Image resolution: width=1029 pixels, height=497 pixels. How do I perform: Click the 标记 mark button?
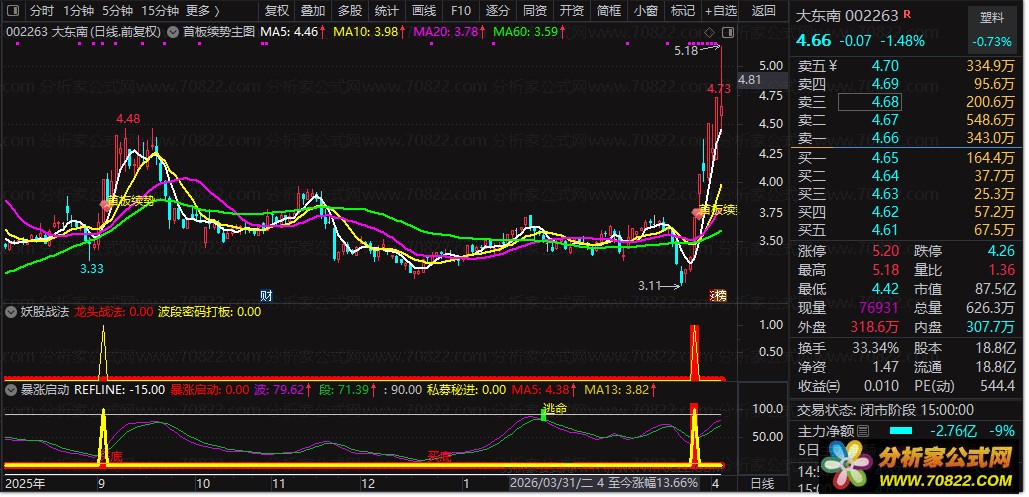[683, 11]
